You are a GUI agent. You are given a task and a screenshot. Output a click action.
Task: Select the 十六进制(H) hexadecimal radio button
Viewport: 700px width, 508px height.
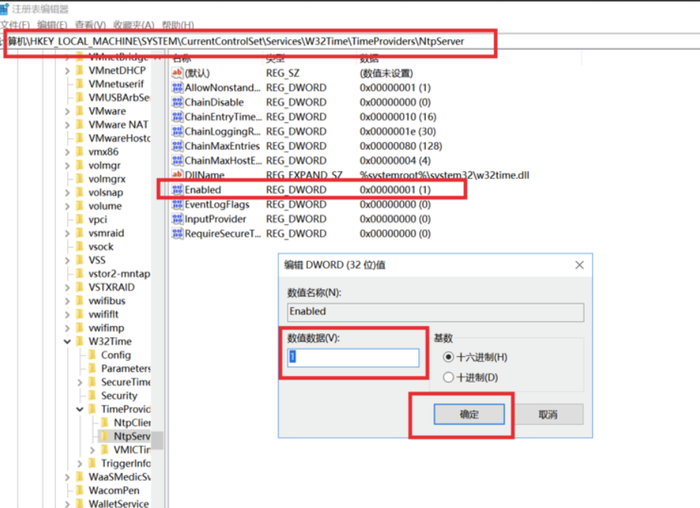(448, 357)
